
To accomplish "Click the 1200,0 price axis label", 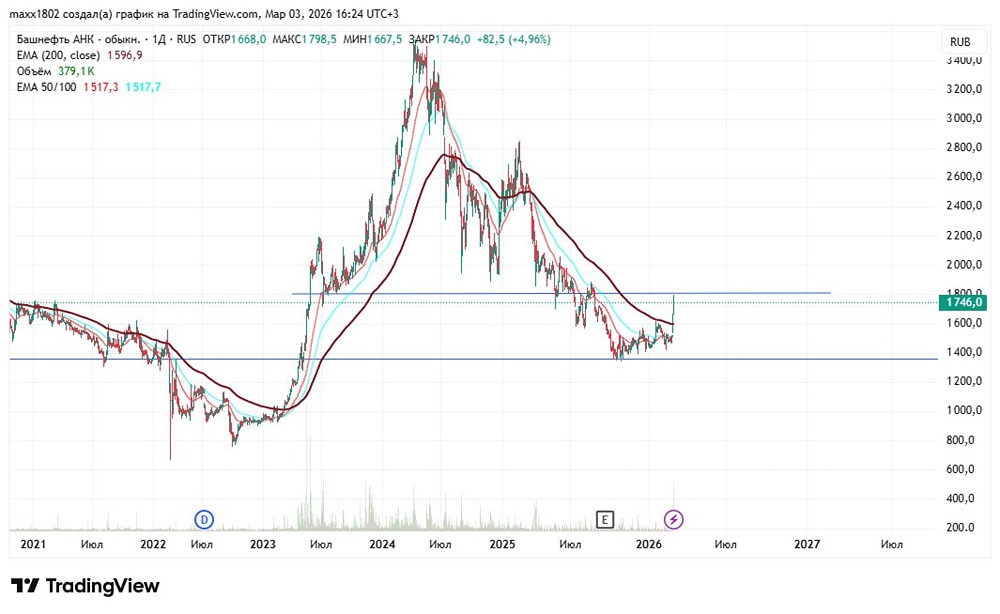I will [x=964, y=381].
